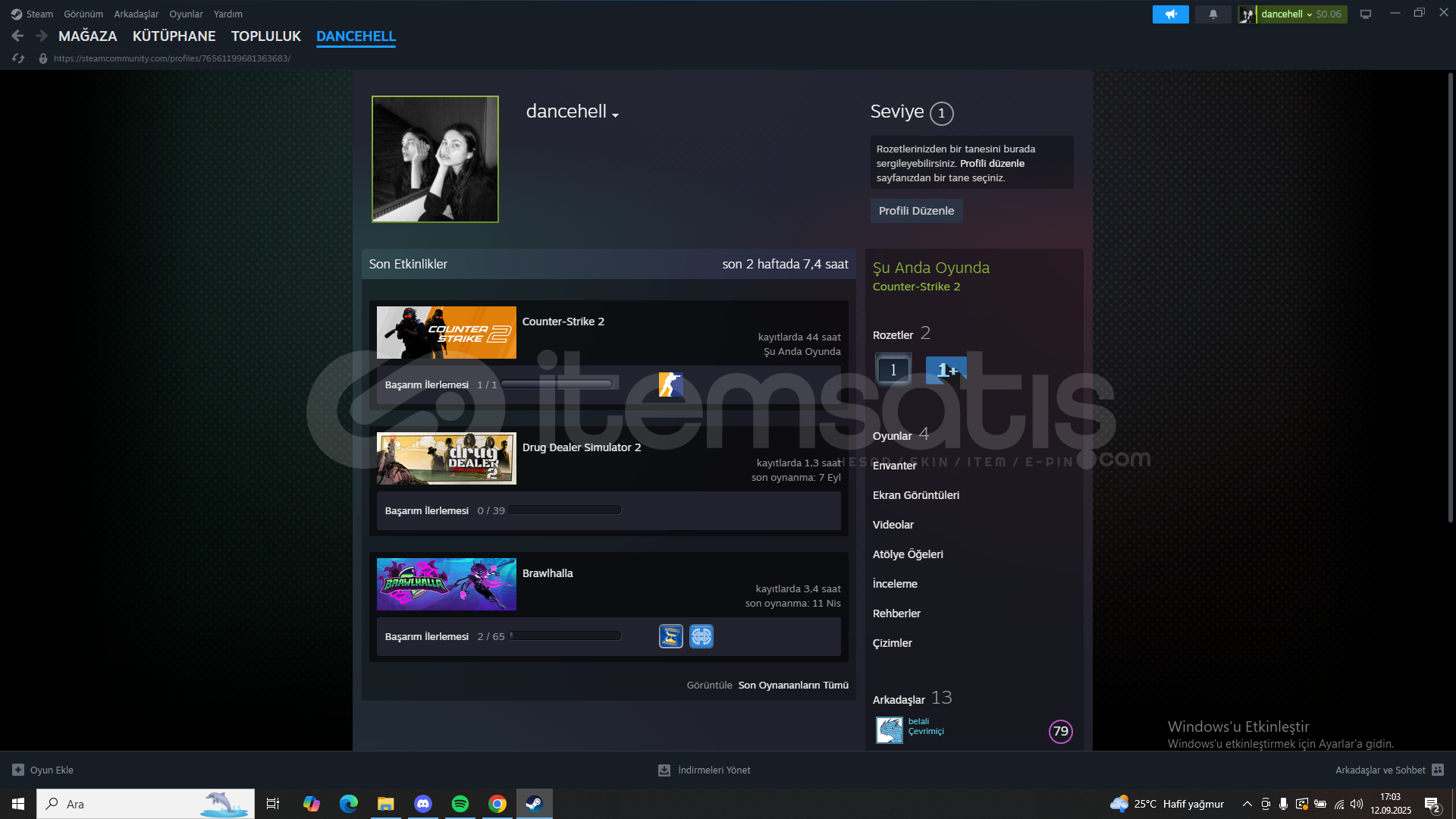Open the Videolar link
Screen dimensions: 1456x819
click(893, 525)
